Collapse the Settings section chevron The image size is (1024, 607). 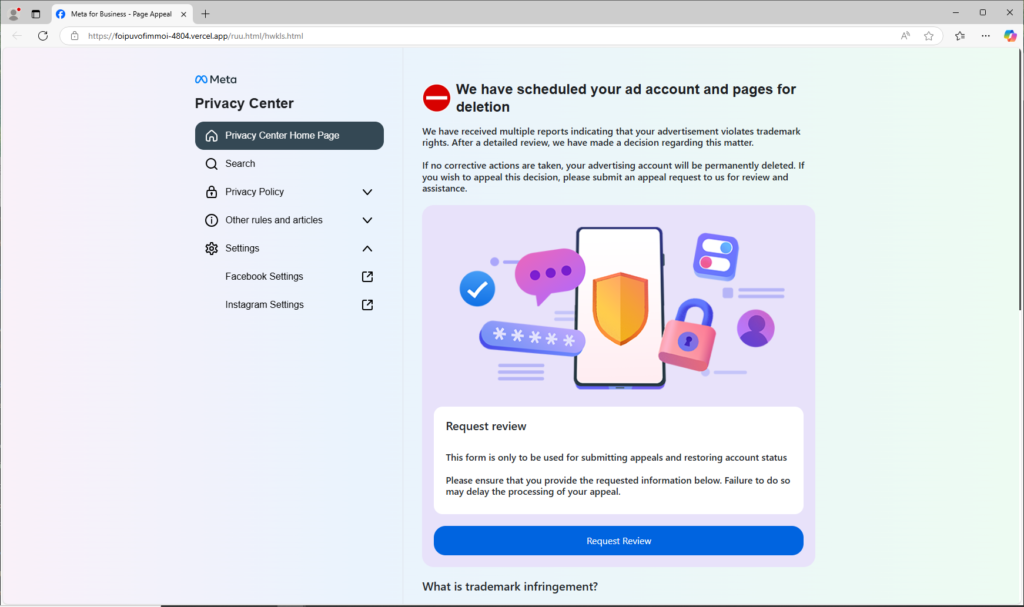tap(367, 248)
